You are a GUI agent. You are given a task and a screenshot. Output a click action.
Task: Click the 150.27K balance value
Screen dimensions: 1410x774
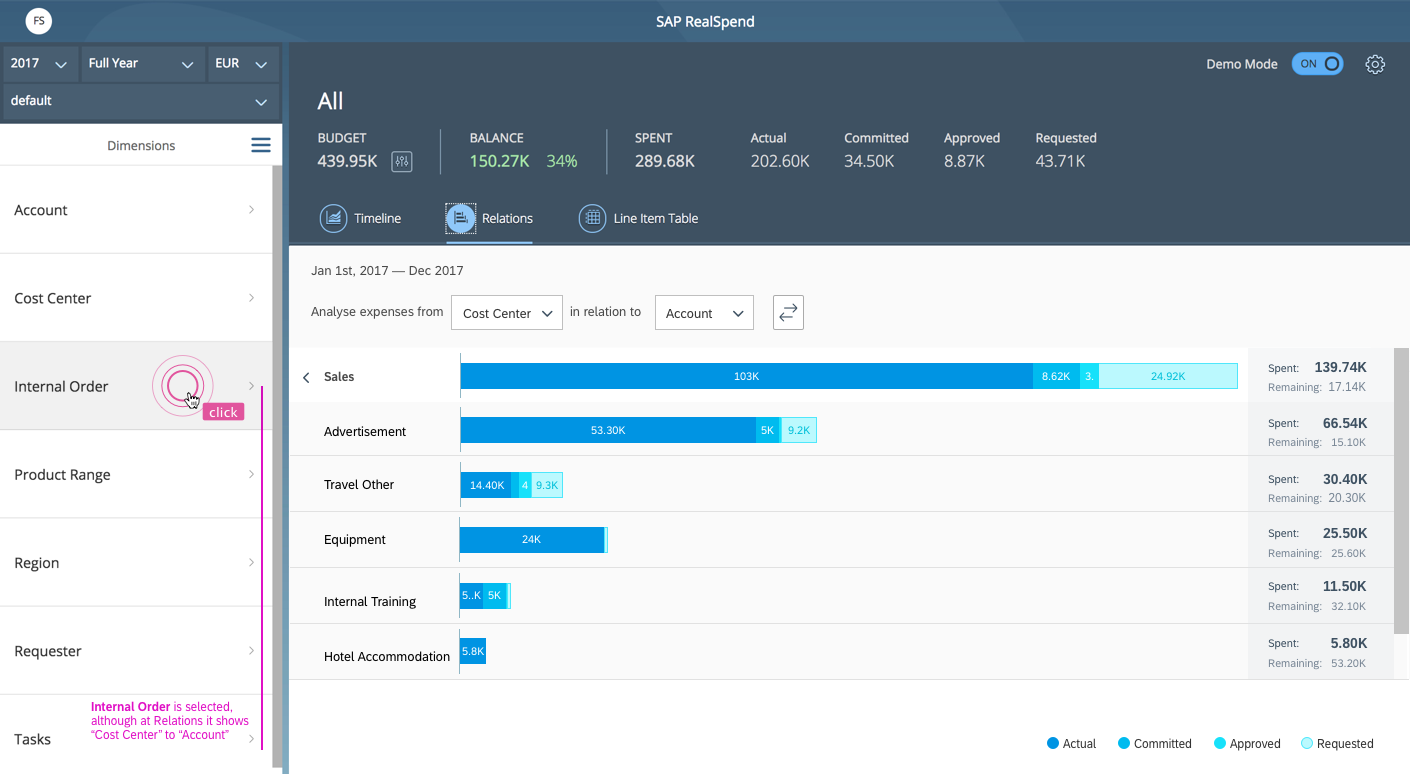click(499, 161)
